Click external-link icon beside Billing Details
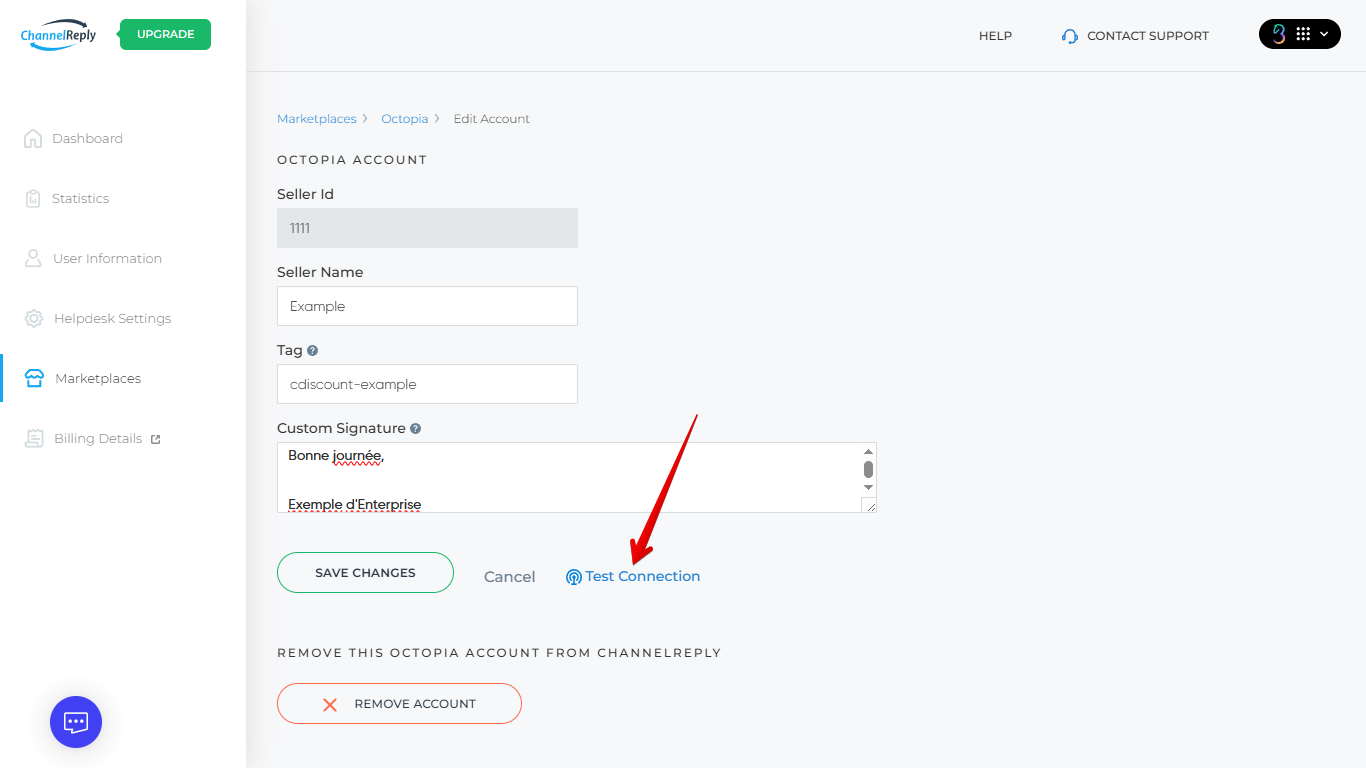 [x=155, y=439]
